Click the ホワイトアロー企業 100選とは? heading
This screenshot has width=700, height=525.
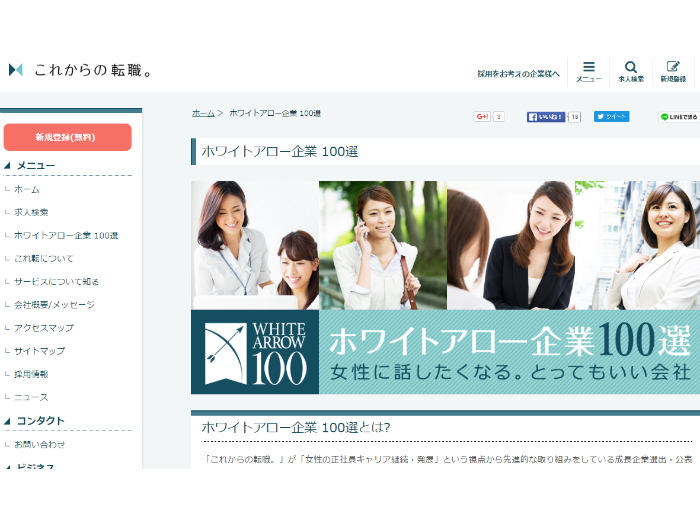point(296,428)
